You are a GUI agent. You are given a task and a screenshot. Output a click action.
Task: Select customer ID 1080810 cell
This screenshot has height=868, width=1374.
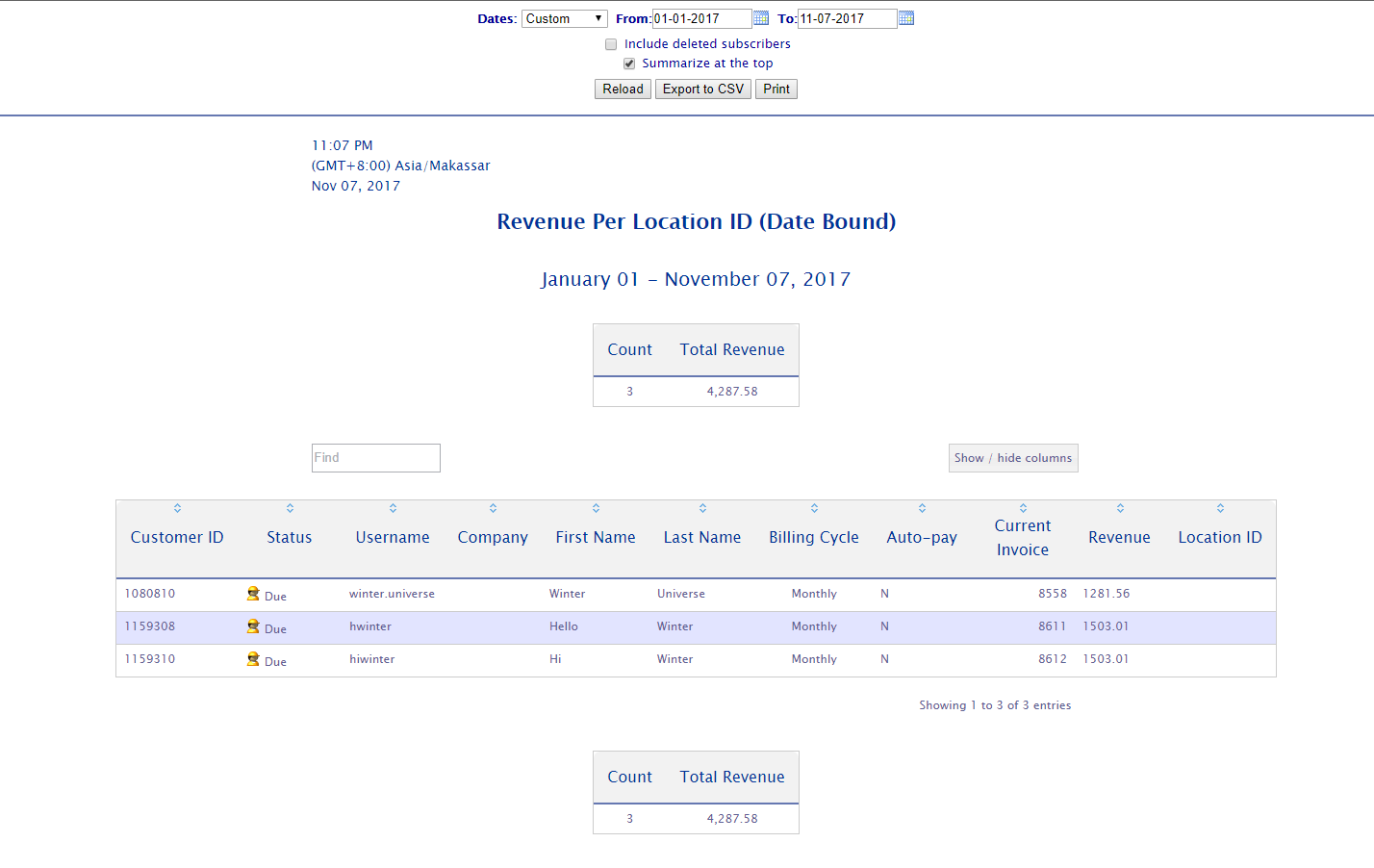pyautogui.click(x=150, y=594)
